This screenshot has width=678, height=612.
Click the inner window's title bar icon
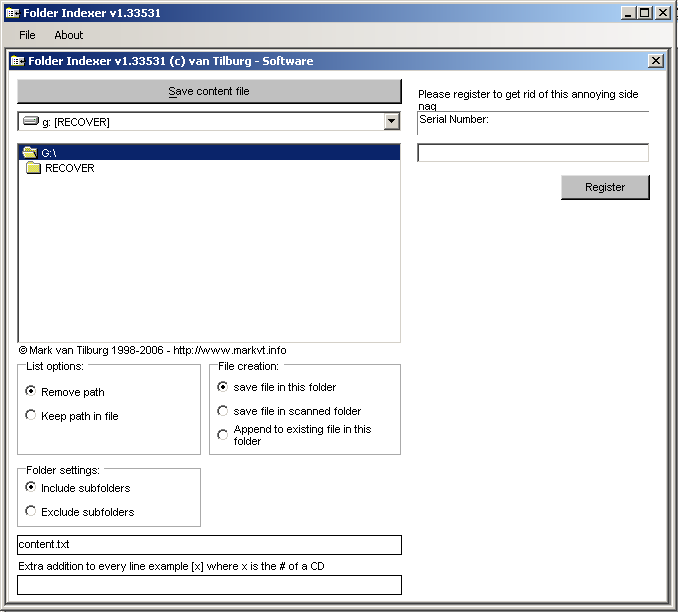pyautogui.click(x=18, y=61)
